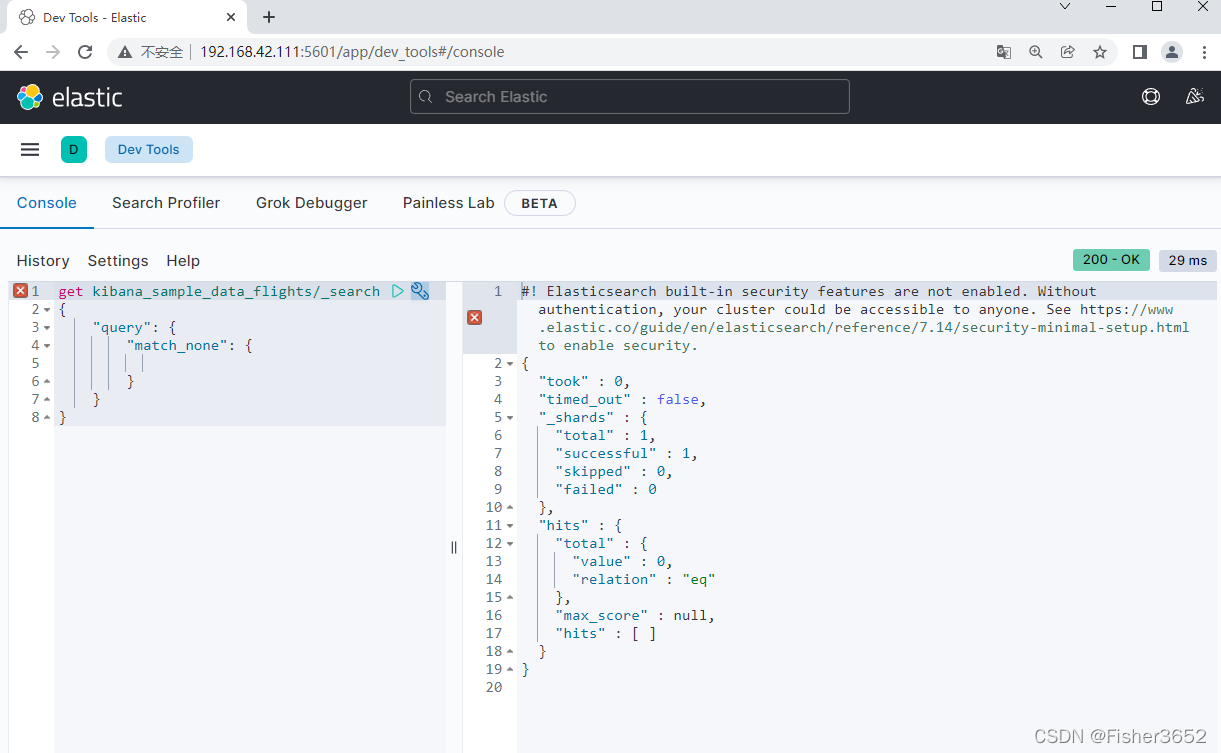Viewport: 1221px width, 753px height.
Task: Fold the closing brace at response line 18
Action: [510, 651]
